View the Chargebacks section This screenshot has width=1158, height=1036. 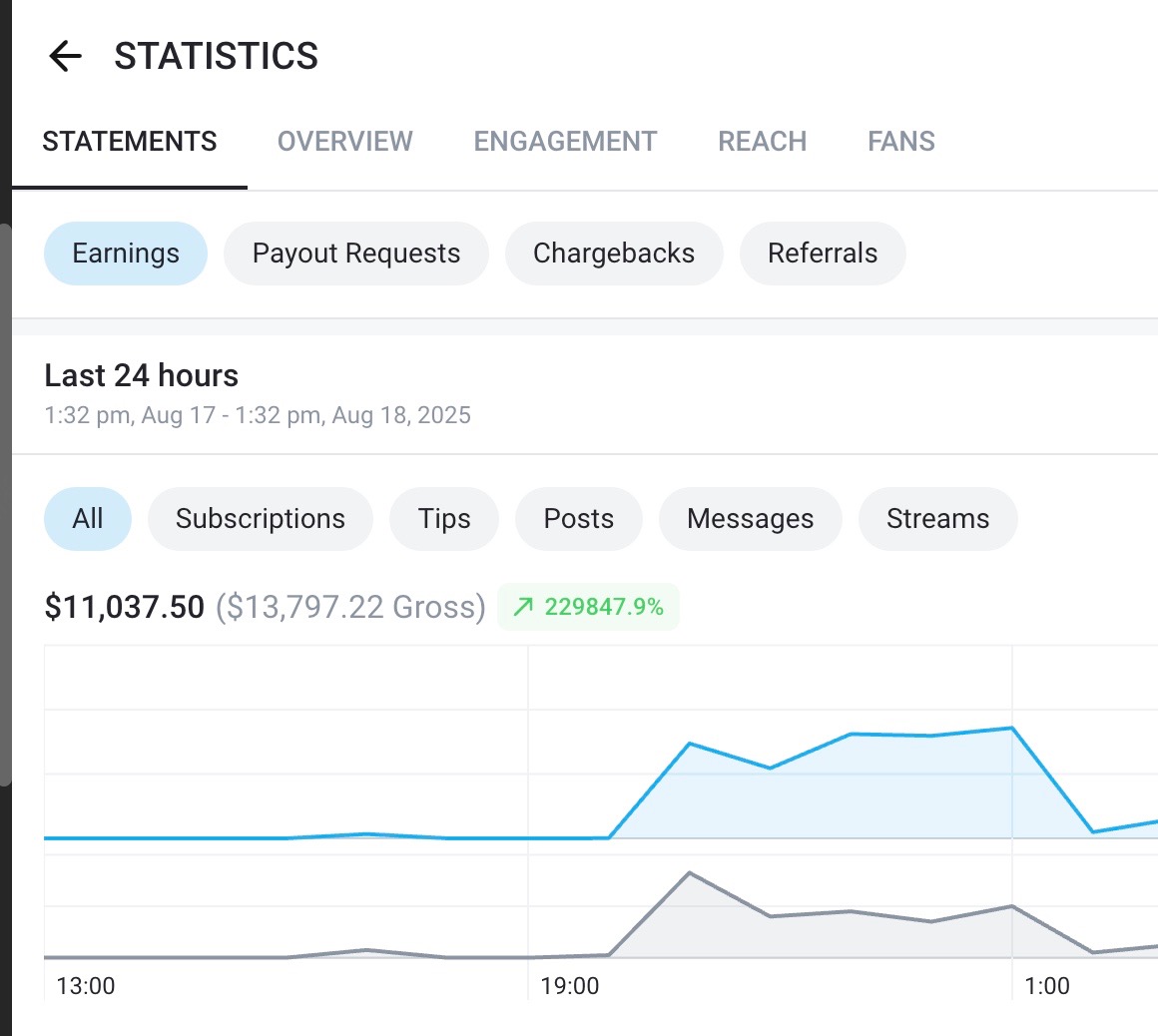pyautogui.click(x=614, y=254)
